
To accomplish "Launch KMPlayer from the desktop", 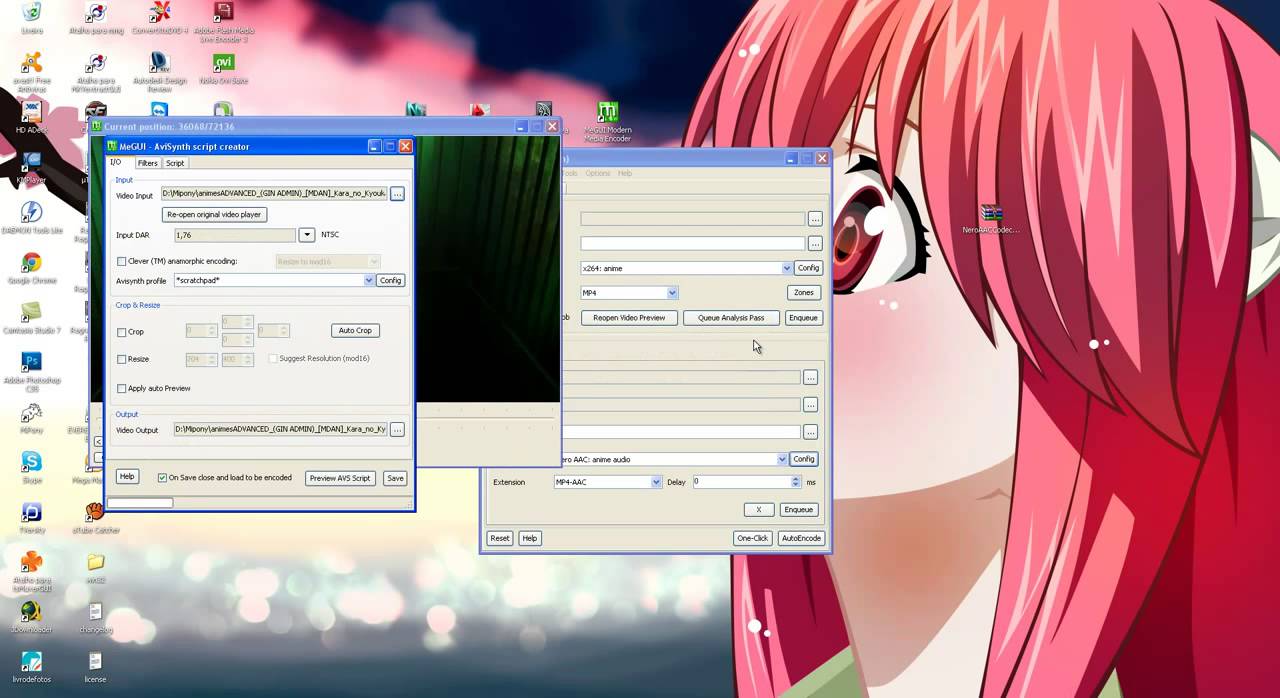I will (x=32, y=168).
